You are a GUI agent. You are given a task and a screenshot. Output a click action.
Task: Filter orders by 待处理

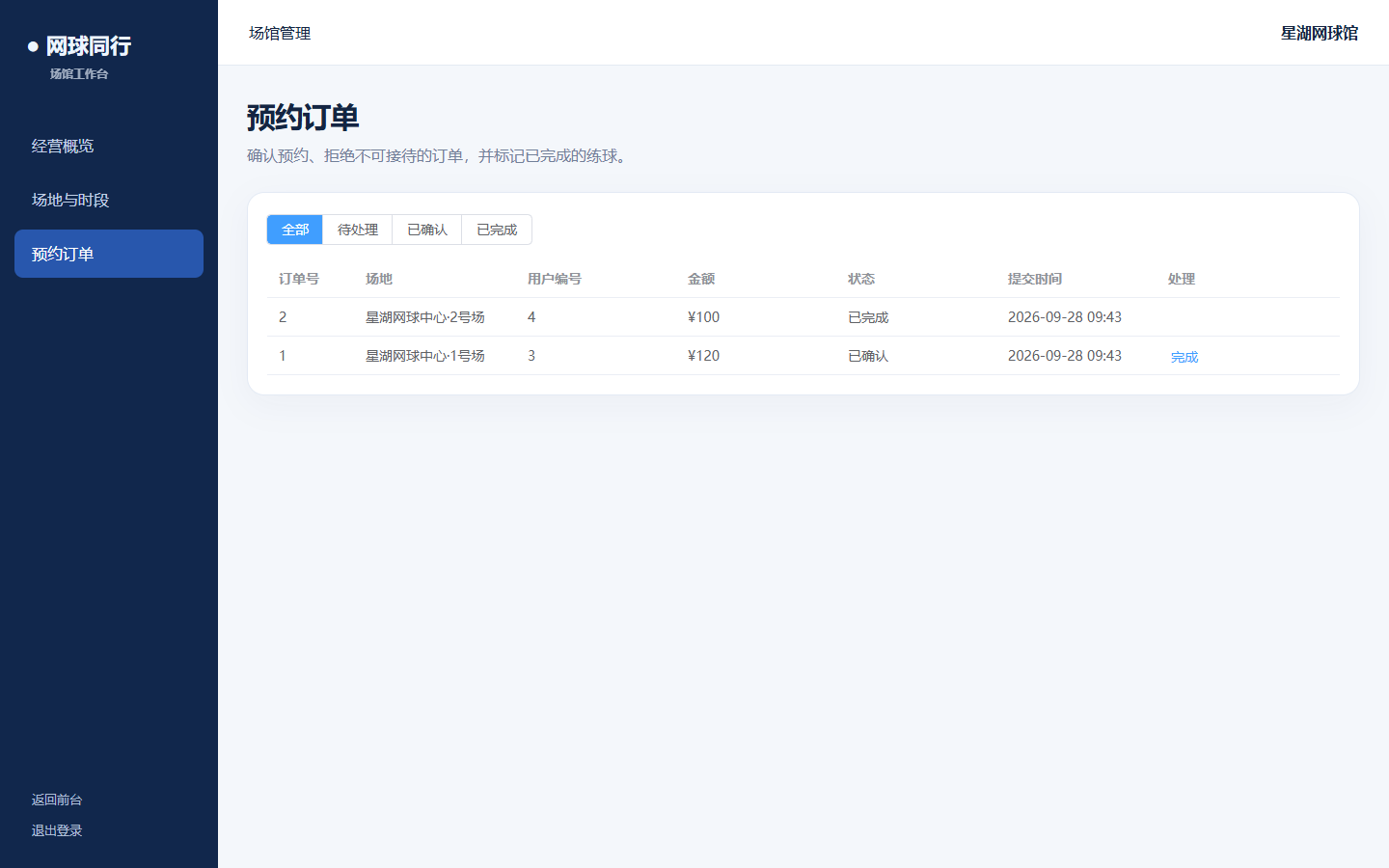pyautogui.click(x=358, y=230)
